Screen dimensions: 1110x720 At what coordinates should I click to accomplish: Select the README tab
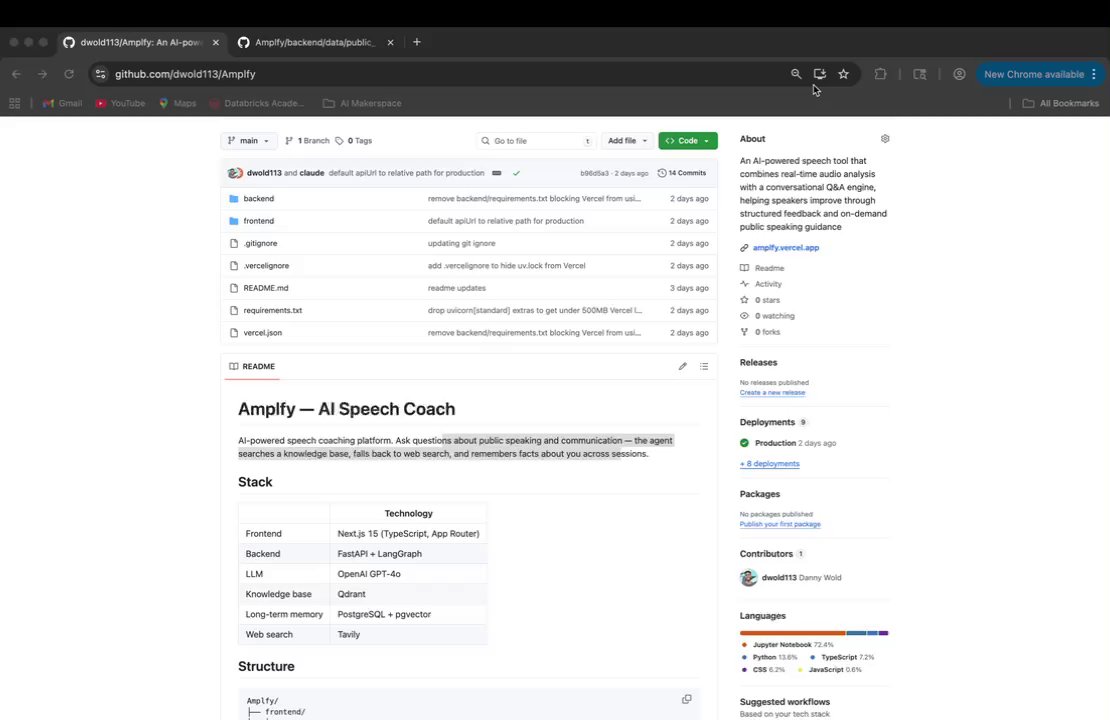252,366
